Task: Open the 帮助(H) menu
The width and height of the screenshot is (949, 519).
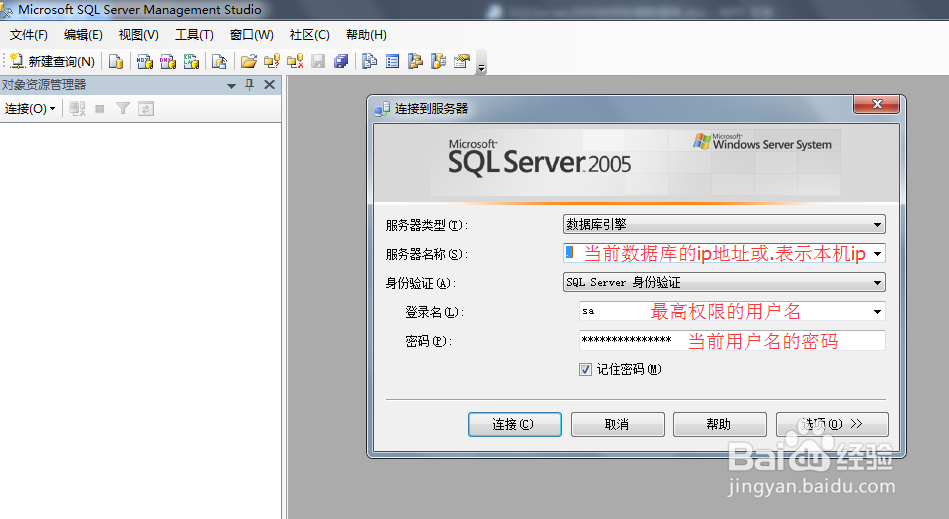Action: click(366, 34)
